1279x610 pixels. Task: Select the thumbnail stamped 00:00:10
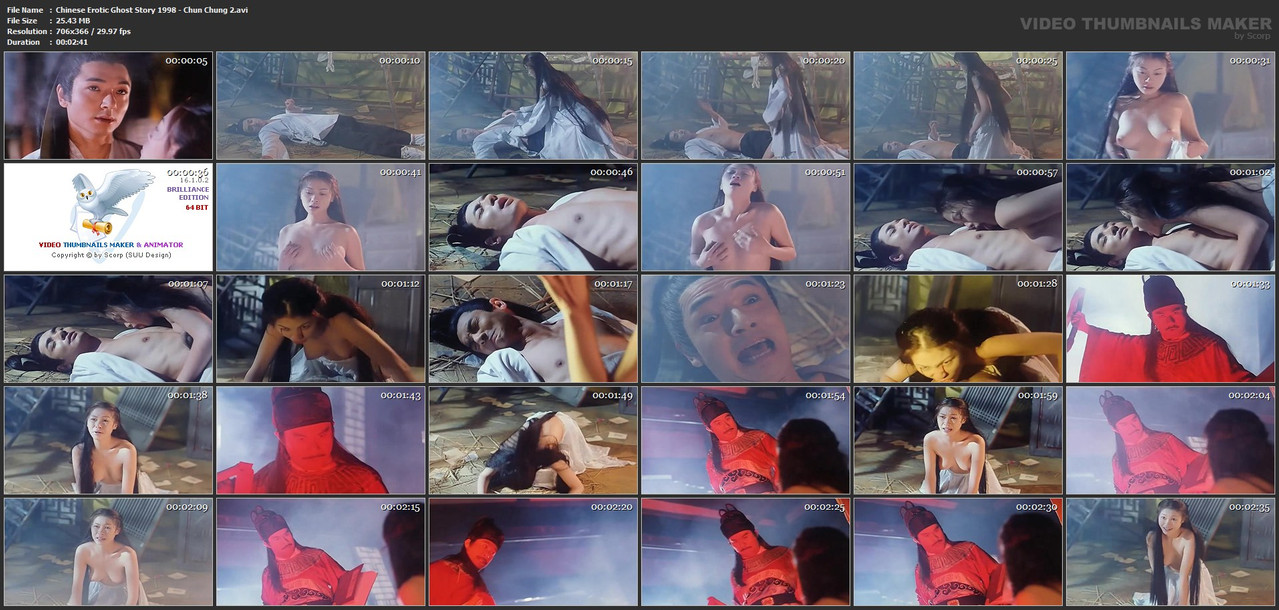[x=320, y=106]
